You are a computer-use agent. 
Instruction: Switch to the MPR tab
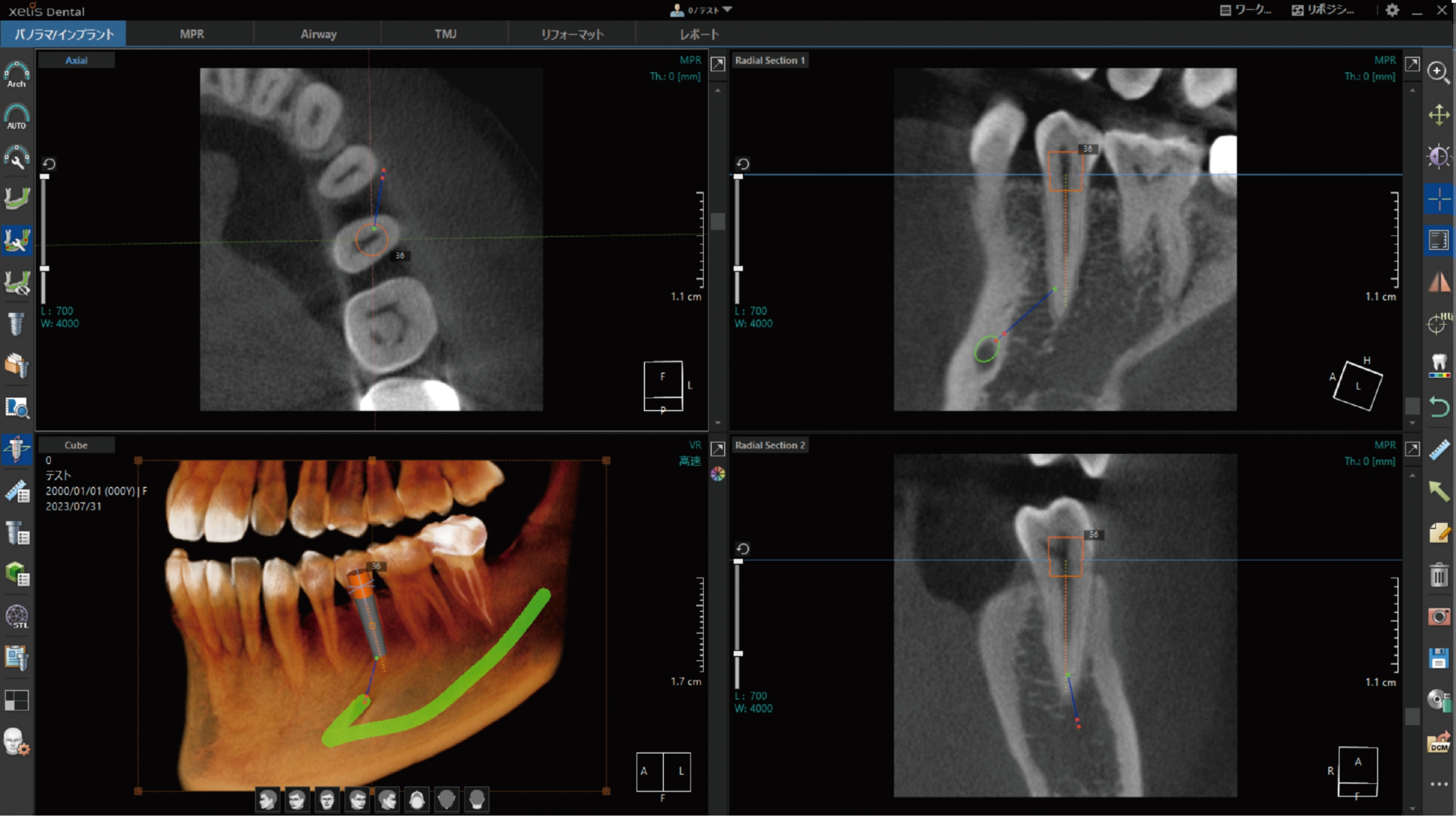click(192, 34)
